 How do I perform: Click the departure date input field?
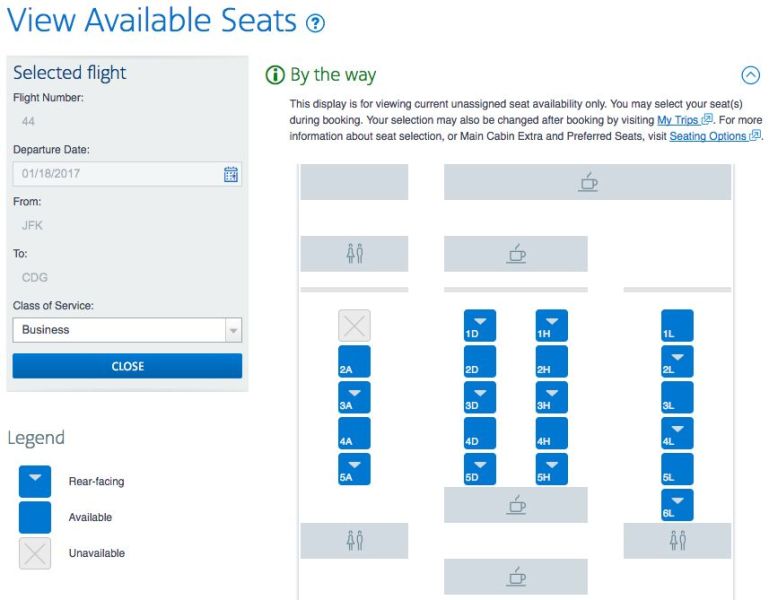coord(117,174)
